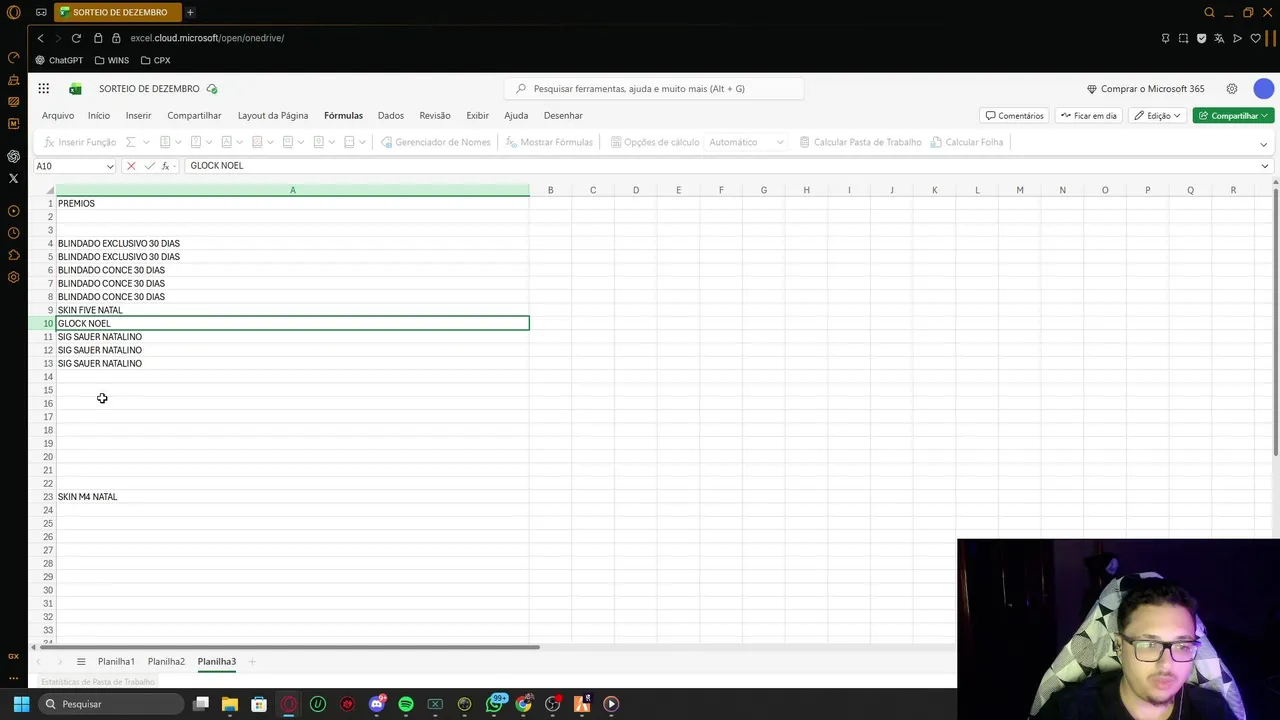The image size is (1280, 720).
Task: Open the Edição mode dropdown
Action: click(x=1158, y=116)
